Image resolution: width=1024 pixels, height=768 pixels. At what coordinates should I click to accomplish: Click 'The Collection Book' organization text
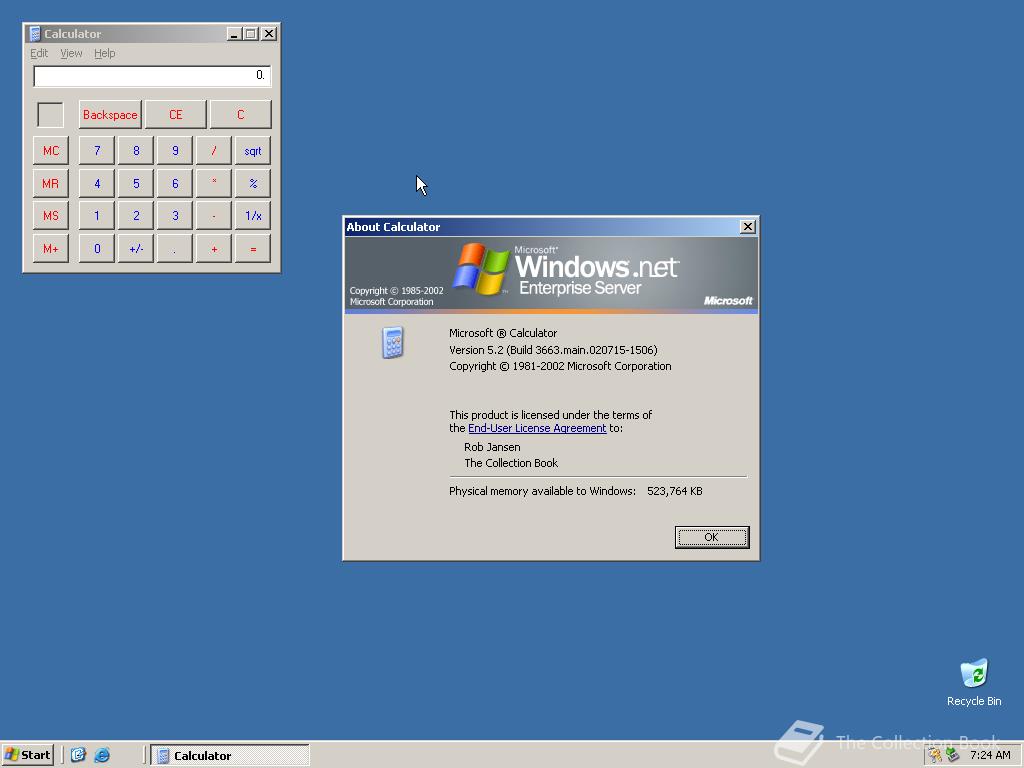coord(511,463)
